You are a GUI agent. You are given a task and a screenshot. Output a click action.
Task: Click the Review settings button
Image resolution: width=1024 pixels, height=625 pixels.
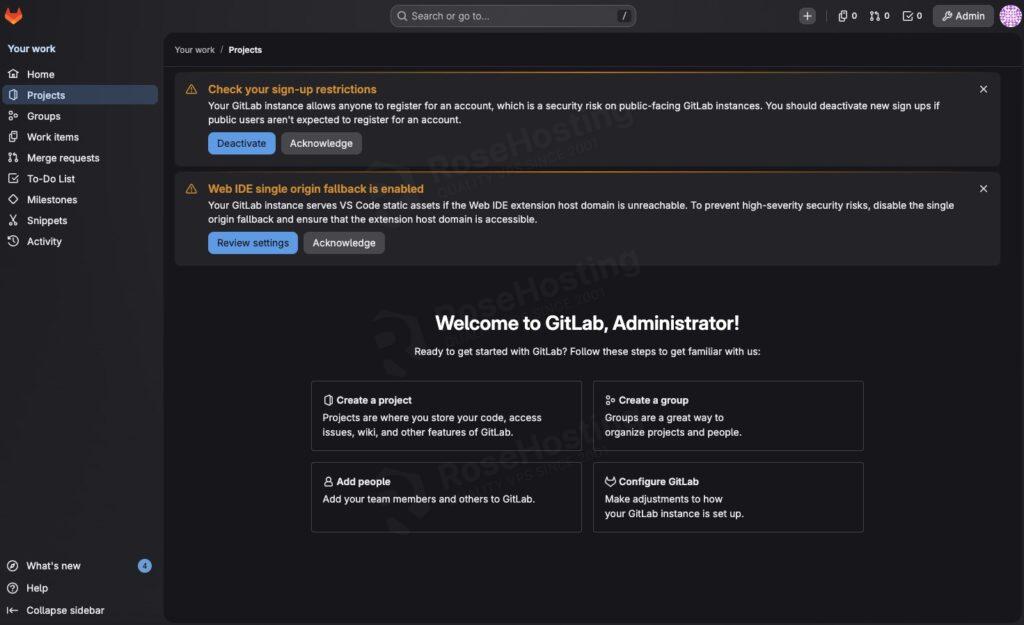pyautogui.click(x=253, y=243)
